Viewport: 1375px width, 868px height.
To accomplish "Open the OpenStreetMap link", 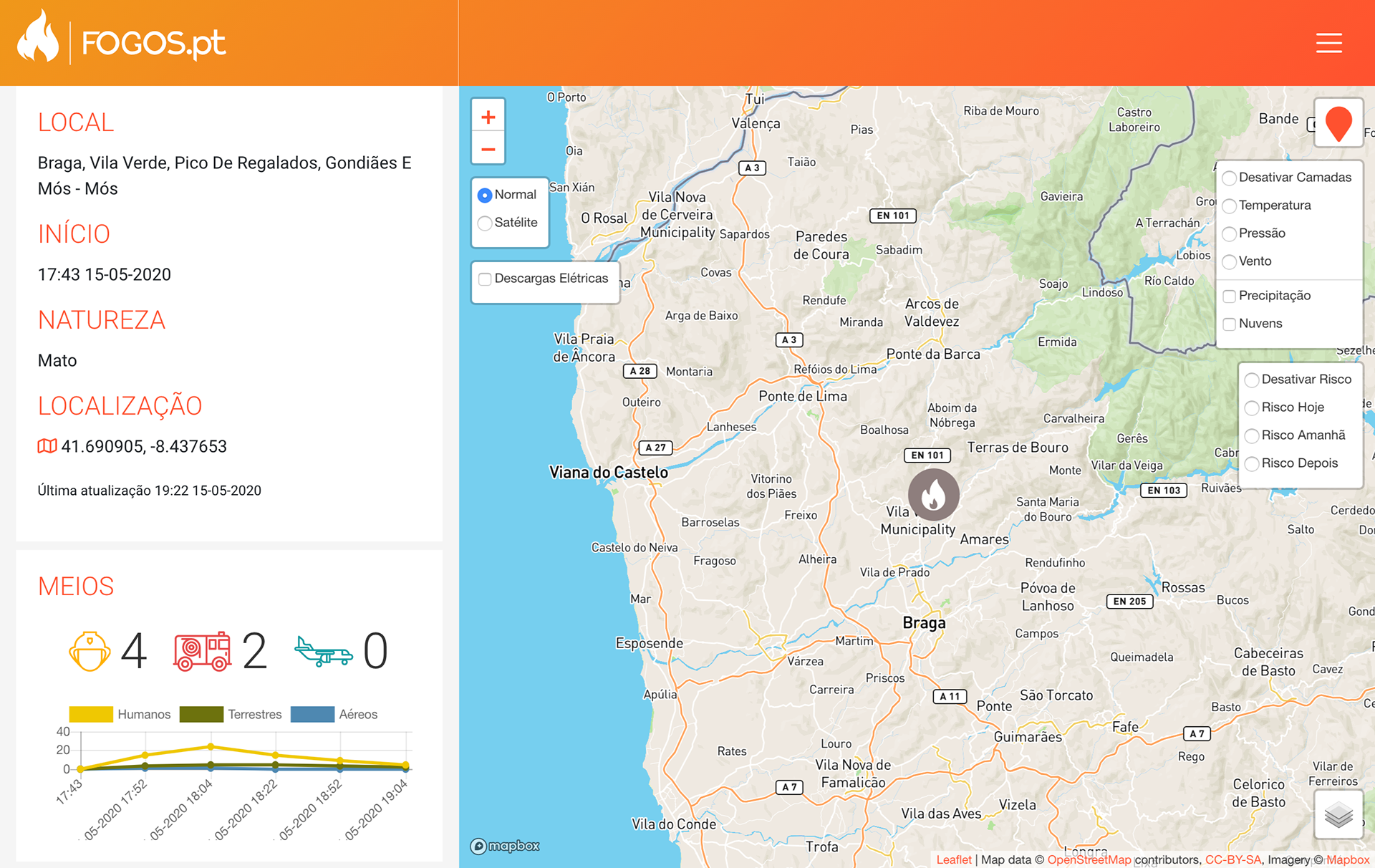I will [x=1089, y=859].
